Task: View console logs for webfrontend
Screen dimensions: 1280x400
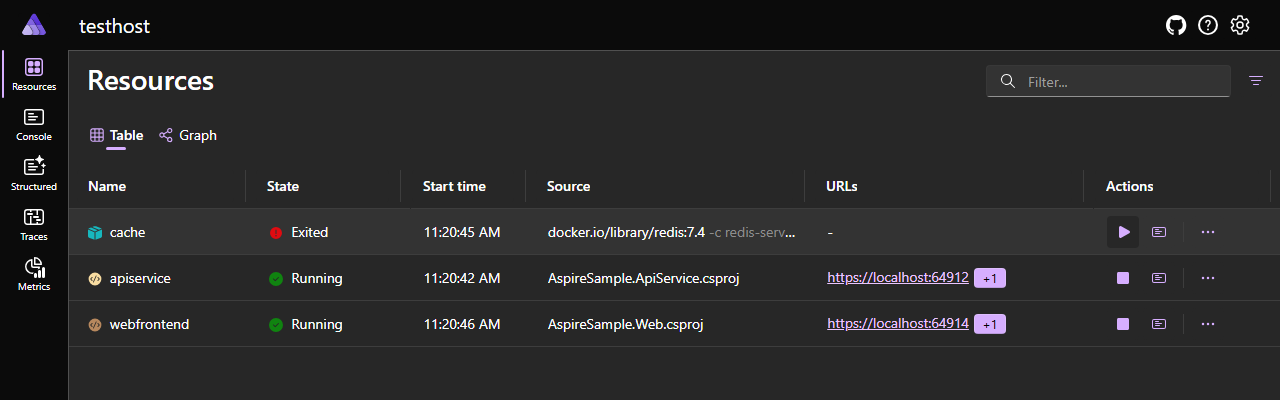Action: tap(1159, 324)
